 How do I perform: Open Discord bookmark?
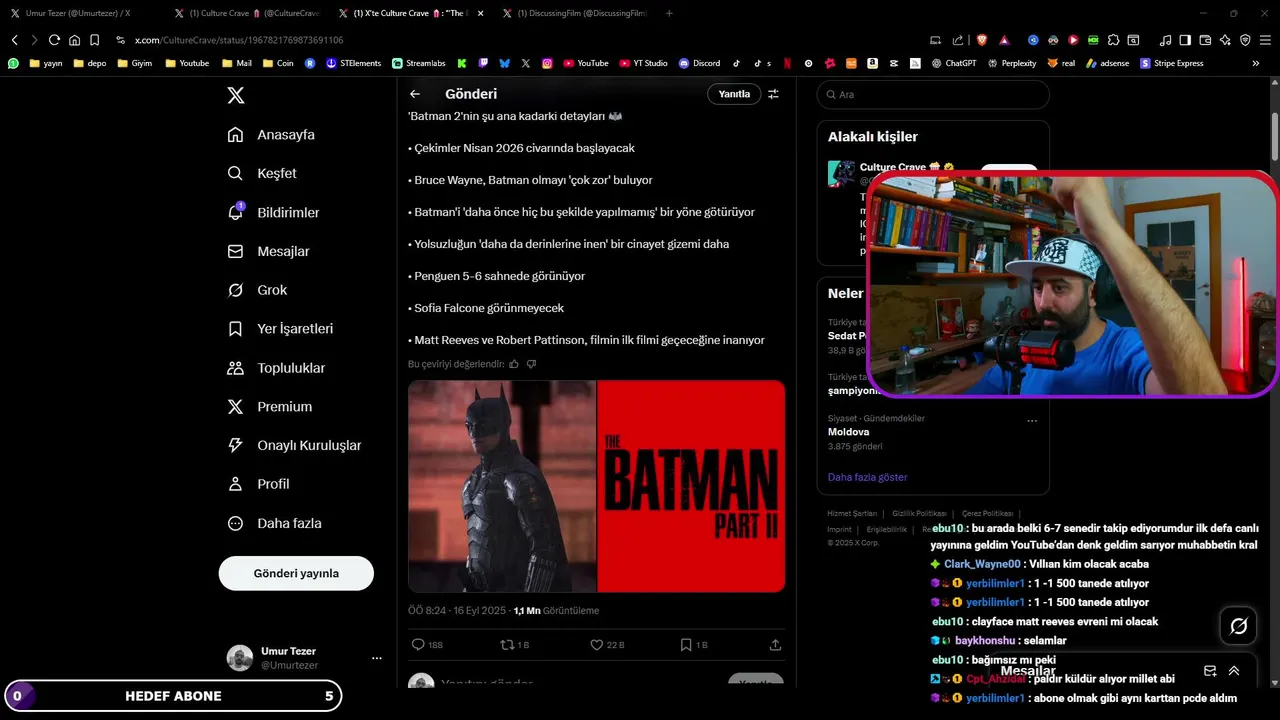click(700, 63)
